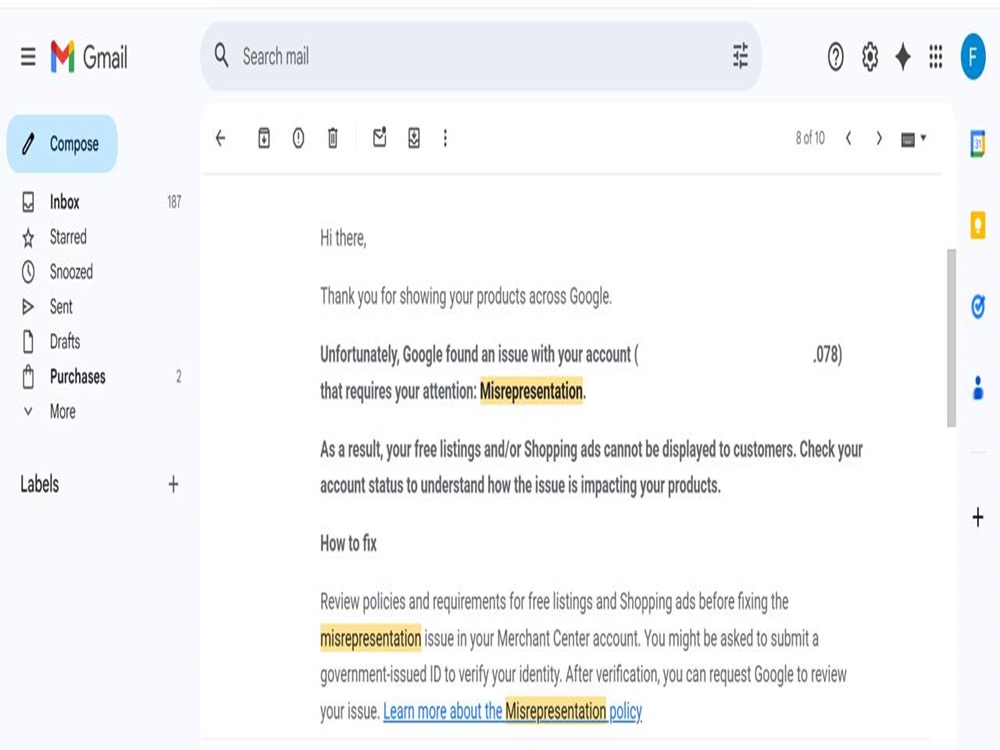Image resolution: width=1000 pixels, height=750 pixels.
Task: Report this email as spam
Action: click(x=298, y=138)
